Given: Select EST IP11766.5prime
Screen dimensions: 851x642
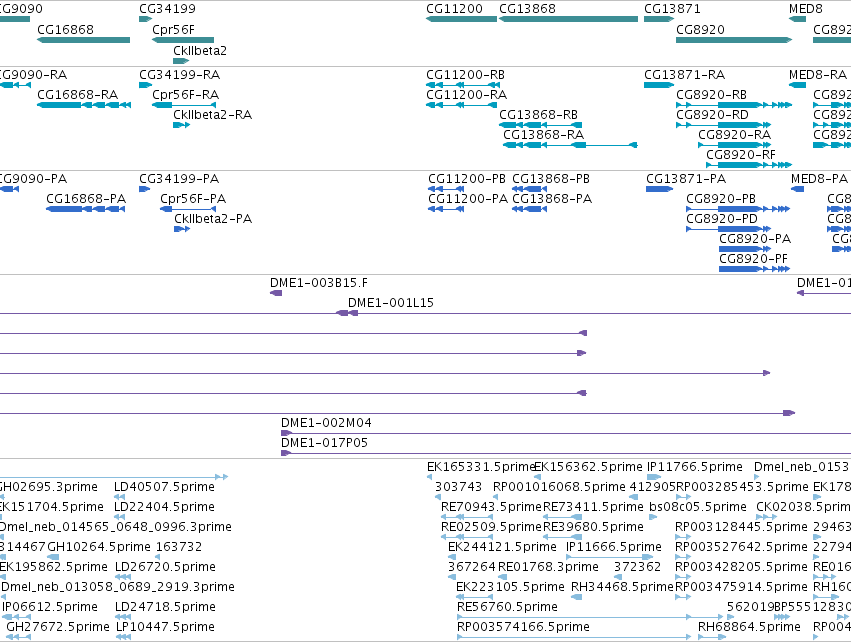Looking at the screenshot, I should (x=695, y=467).
